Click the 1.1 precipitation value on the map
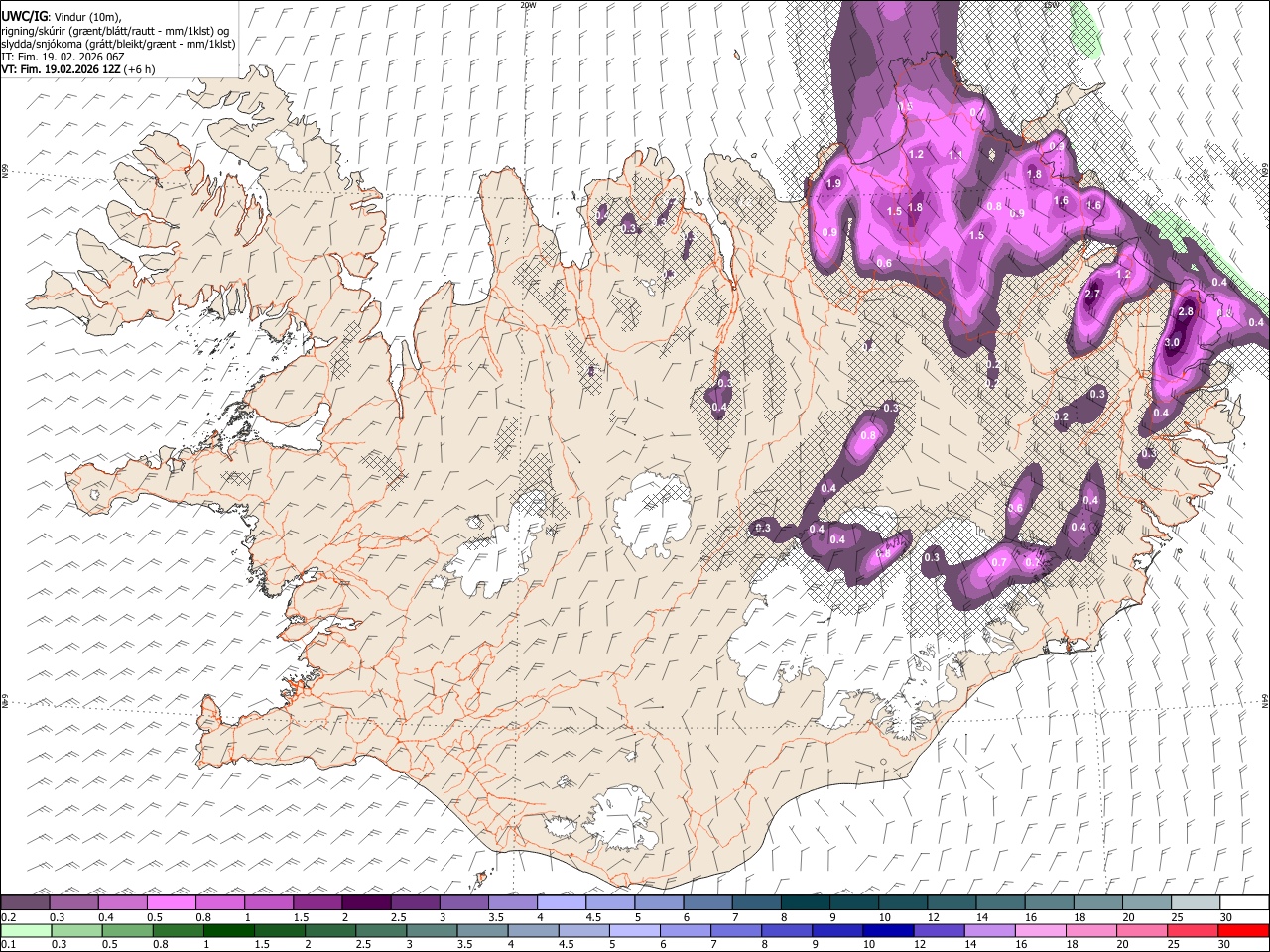This screenshot has width=1270, height=952. click(x=955, y=155)
